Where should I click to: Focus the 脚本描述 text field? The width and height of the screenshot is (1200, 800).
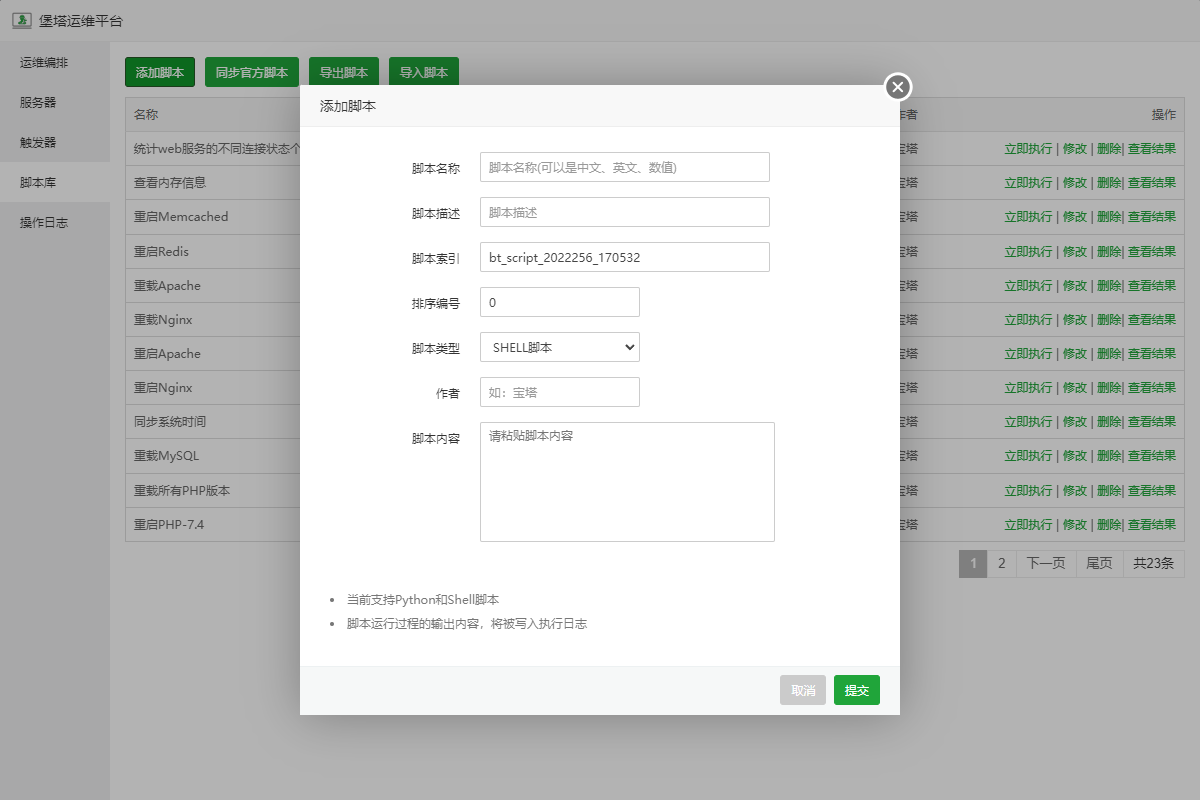[x=624, y=212]
